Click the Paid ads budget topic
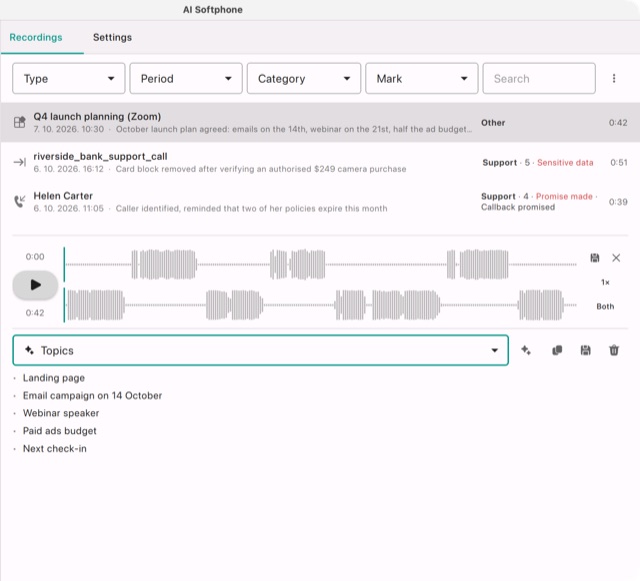 [60, 431]
